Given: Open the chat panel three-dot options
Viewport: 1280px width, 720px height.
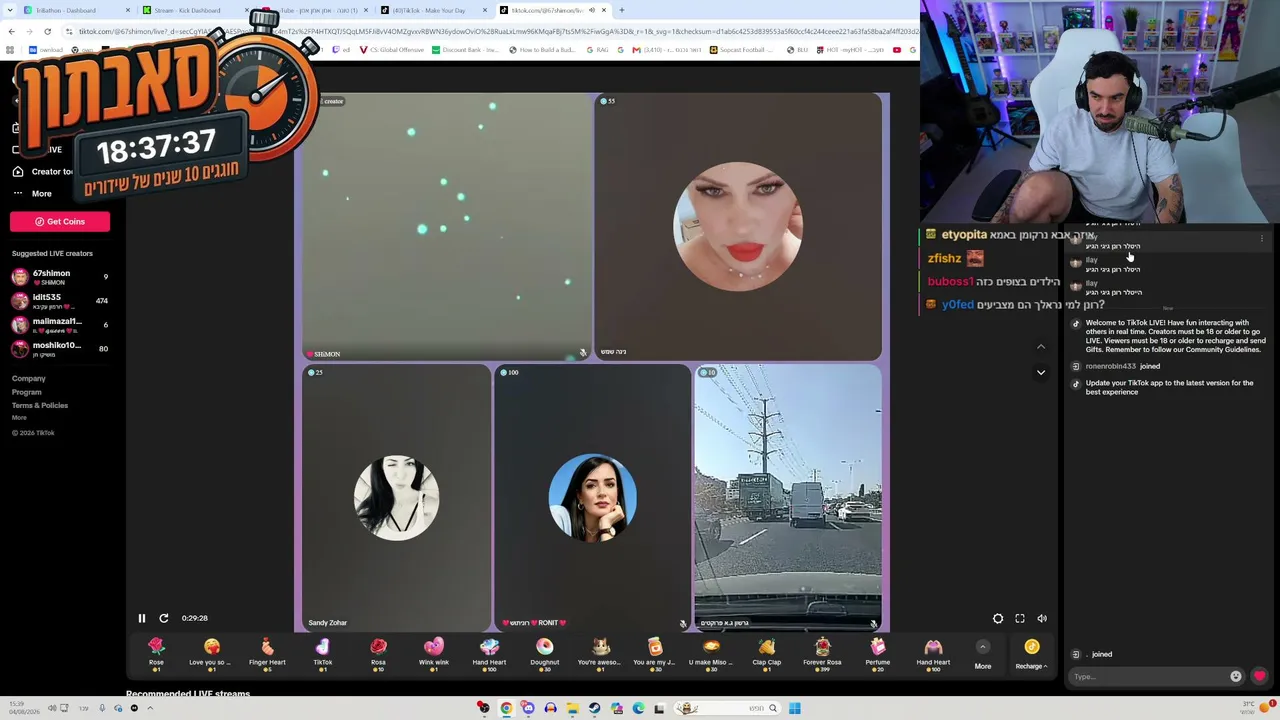Looking at the screenshot, I should pos(1262,239).
